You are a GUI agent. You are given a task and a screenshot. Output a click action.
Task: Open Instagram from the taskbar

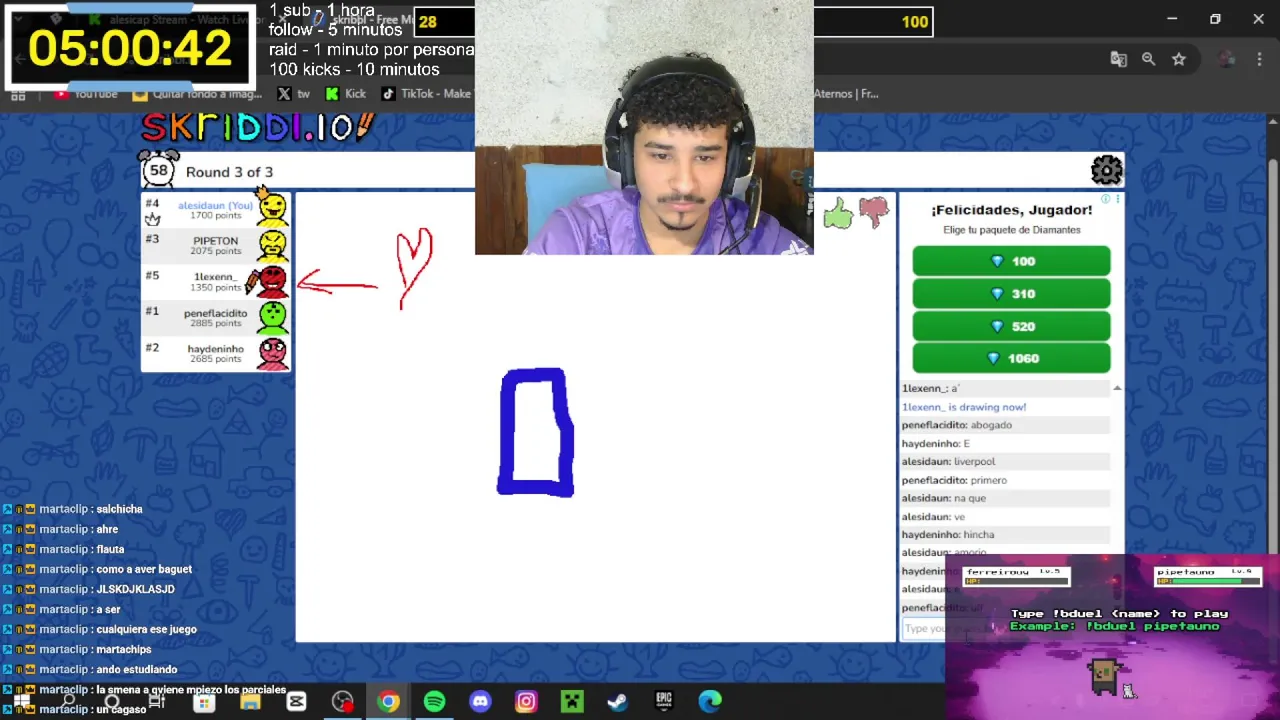[x=526, y=701]
